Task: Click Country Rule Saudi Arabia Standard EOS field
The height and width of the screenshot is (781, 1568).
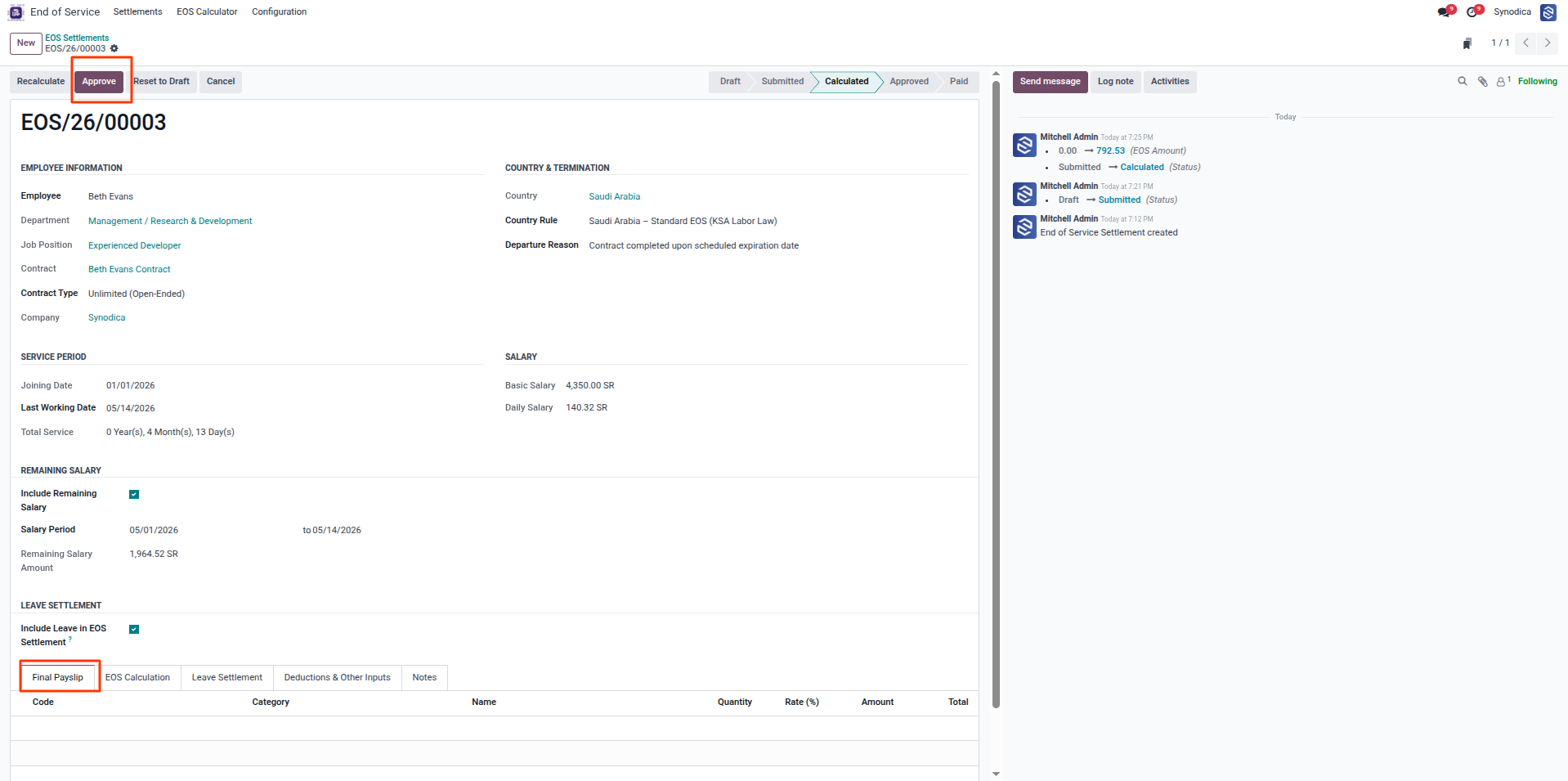Action: pyautogui.click(x=683, y=221)
